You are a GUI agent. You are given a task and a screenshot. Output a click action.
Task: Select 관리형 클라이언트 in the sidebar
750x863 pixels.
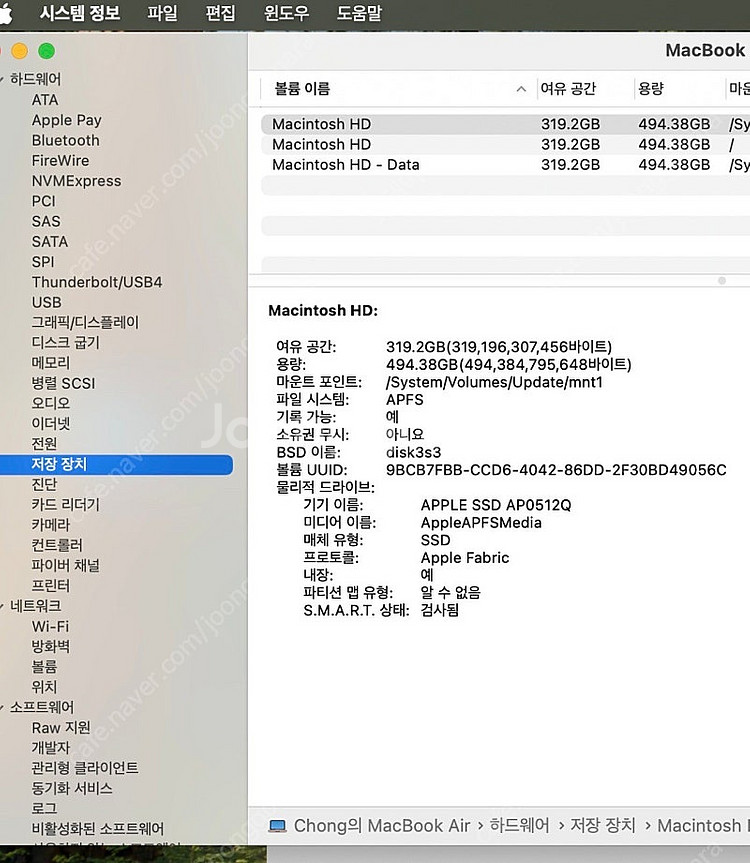[85, 768]
